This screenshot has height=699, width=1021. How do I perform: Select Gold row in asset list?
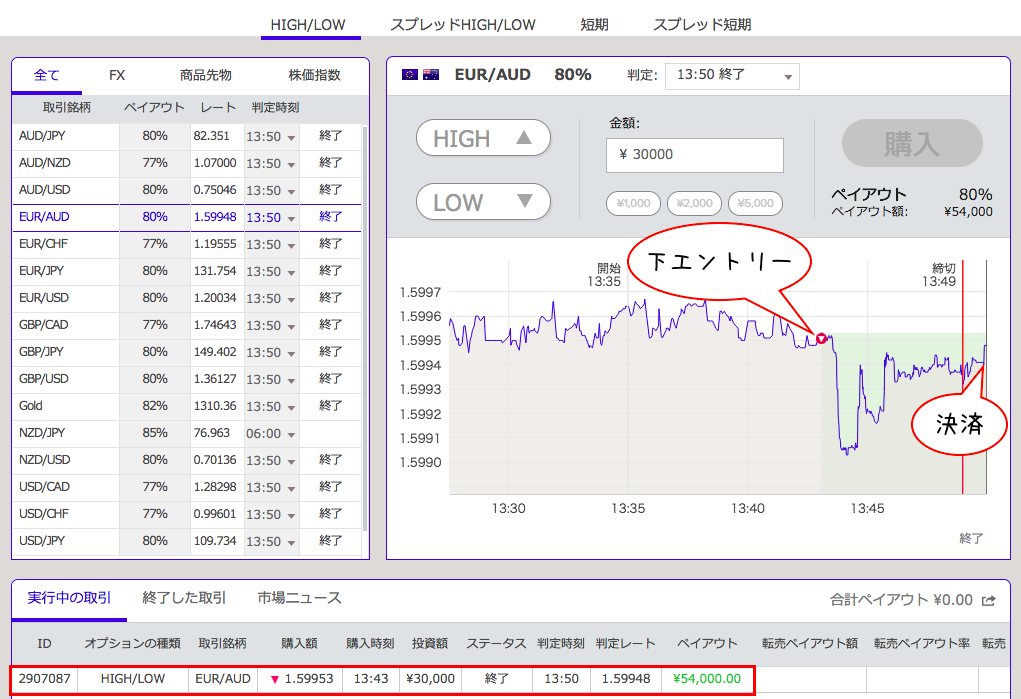click(x=60, y=406)
